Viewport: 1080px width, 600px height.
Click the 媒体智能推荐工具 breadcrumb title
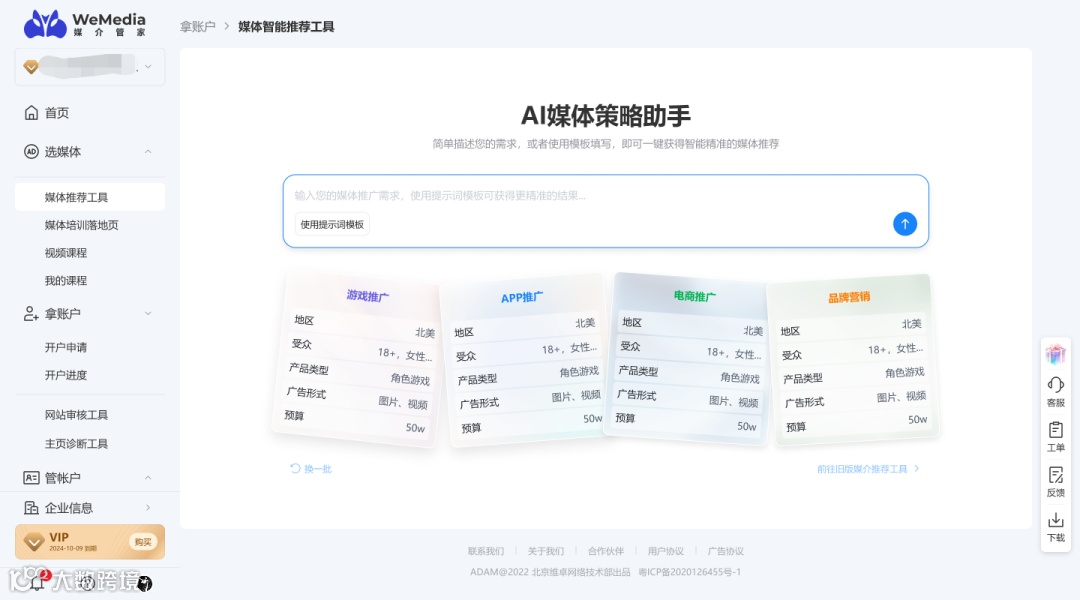pos(286,26)
